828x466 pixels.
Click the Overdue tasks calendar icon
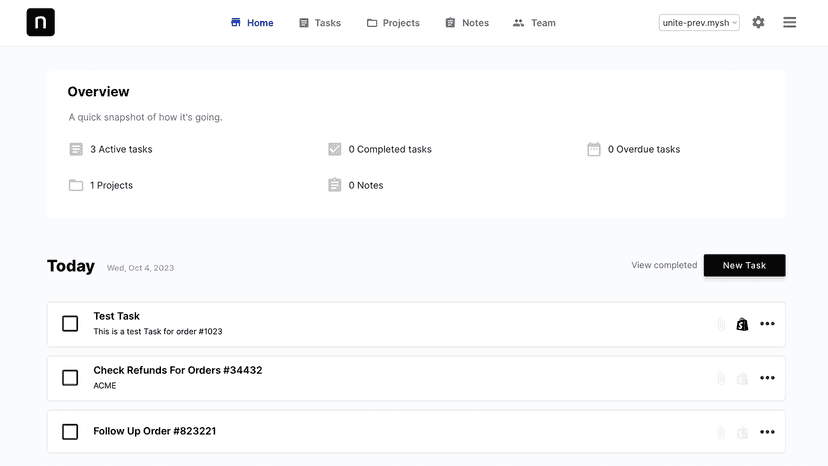click(x=594, y=149)
